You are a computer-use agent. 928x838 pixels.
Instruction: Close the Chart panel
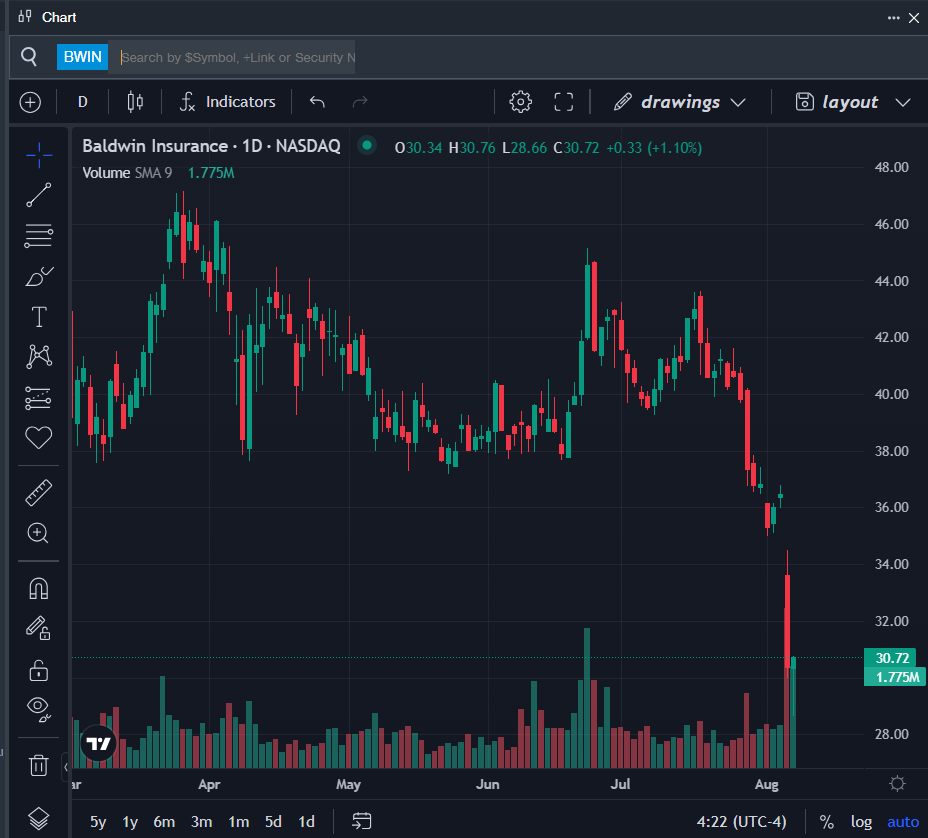point(914,18)
